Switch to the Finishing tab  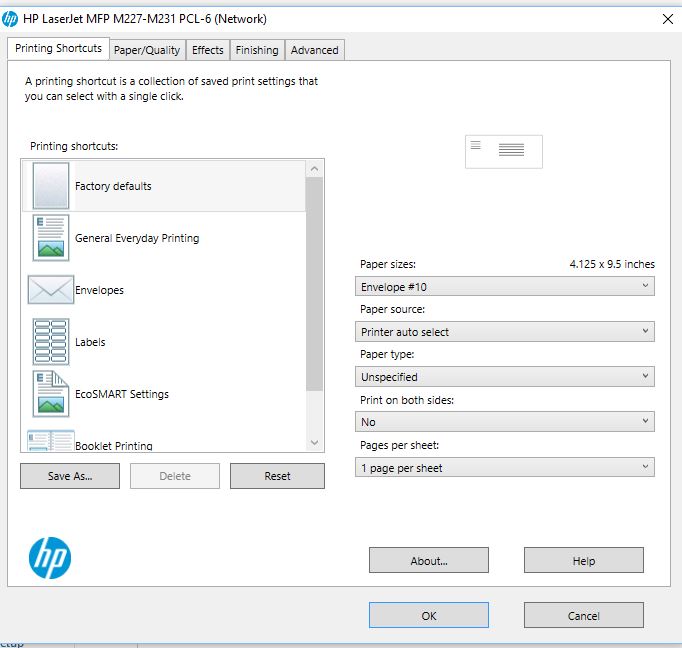(257, 50)
